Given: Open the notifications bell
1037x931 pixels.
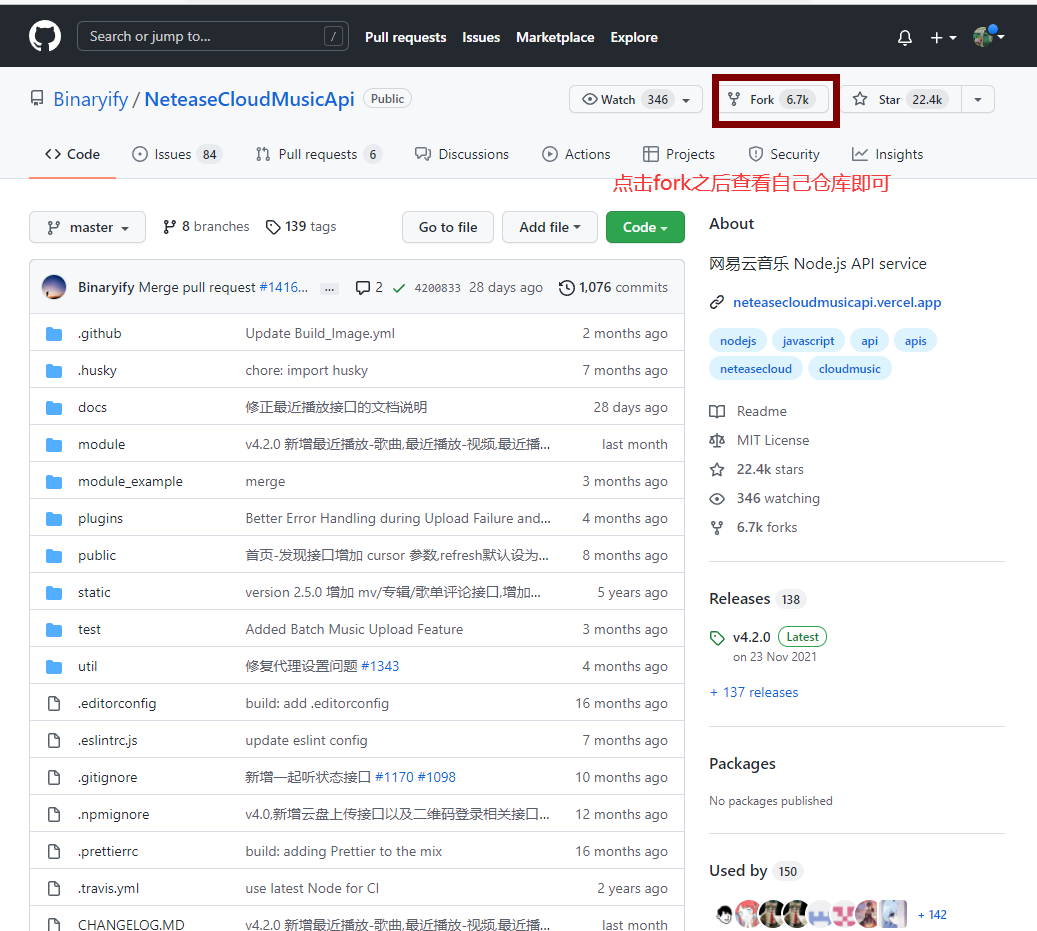Looking at the screenshot, I should click(x=905, y=38).
